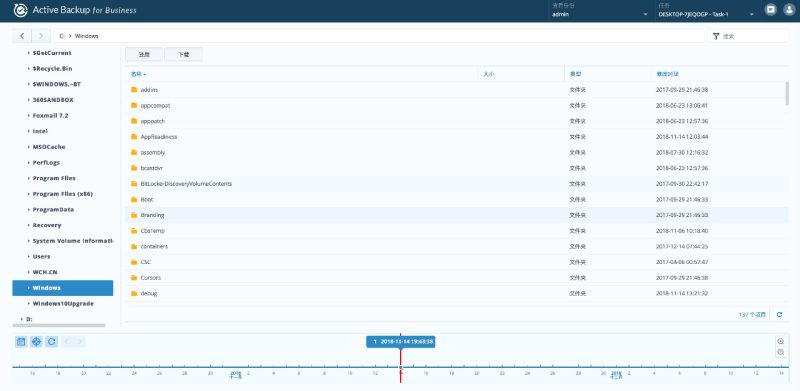Screen dimensions: 800x391
Task: Click the 2018-11-14 version marker label
Action: (x=401, y=341)
